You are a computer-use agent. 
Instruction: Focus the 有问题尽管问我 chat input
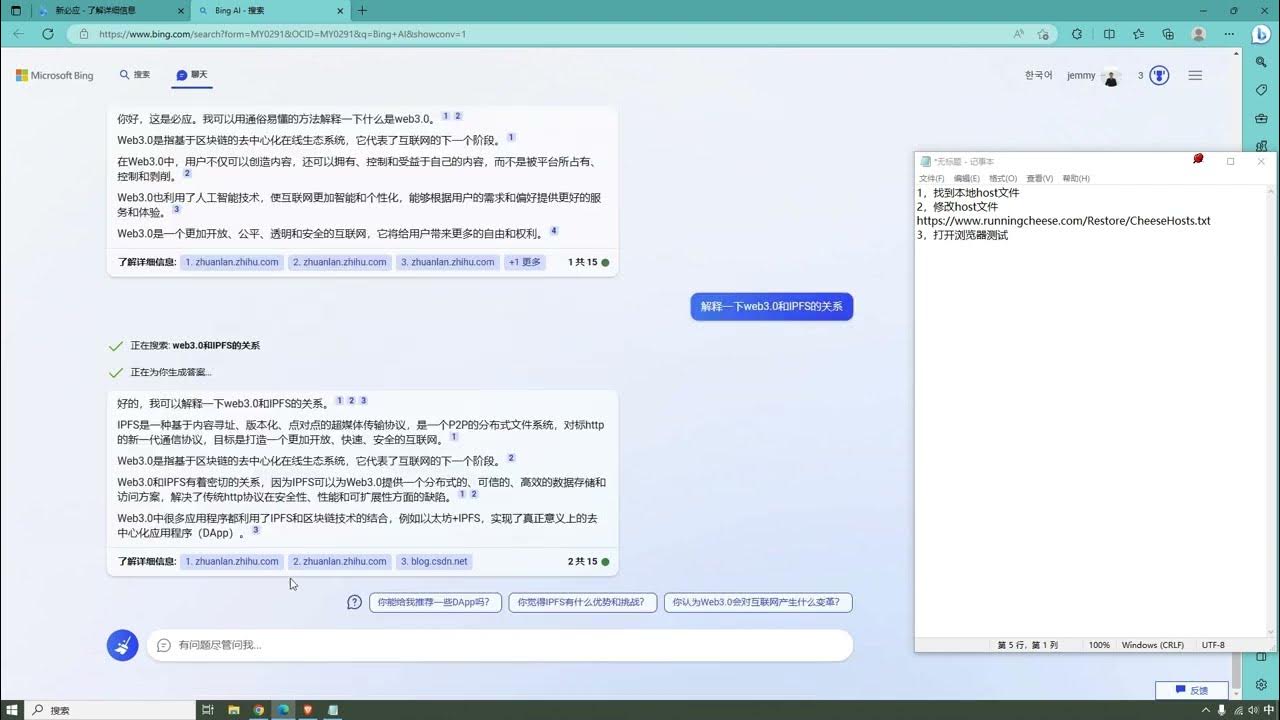[x=500, y=645]
